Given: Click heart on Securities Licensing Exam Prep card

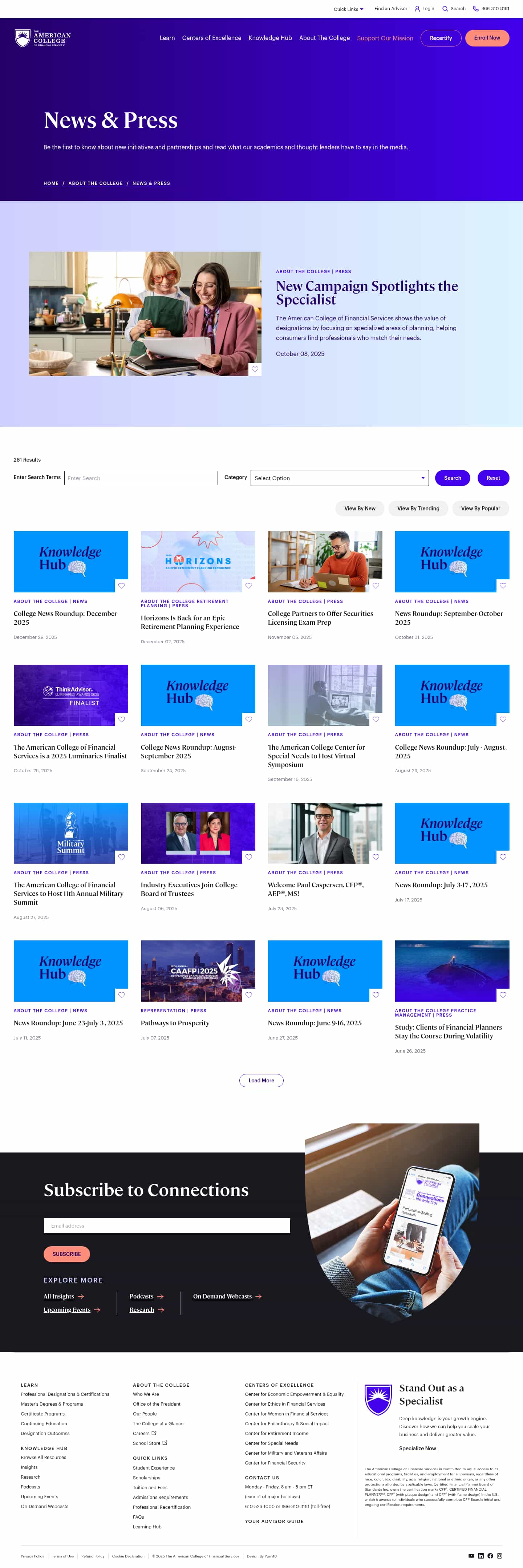Looking at the screenshot, I should click(376, 586).
